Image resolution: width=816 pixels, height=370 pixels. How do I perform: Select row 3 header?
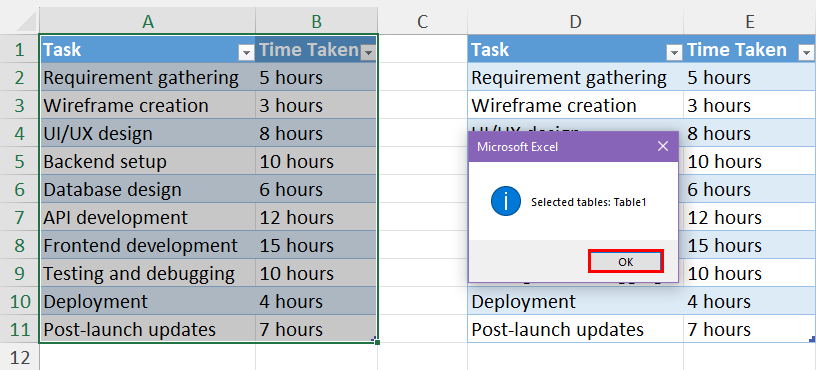(x=20, y=106)
